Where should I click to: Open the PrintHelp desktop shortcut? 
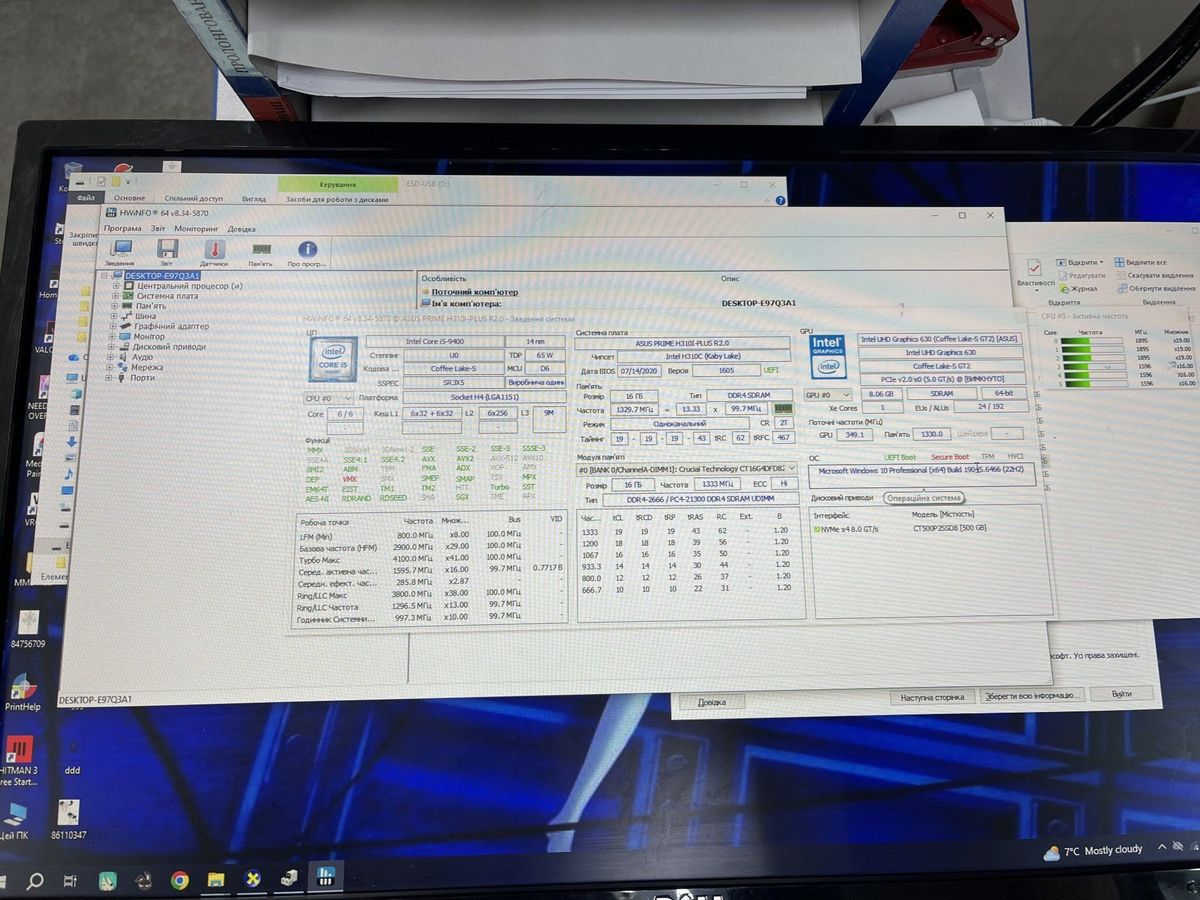[22, 693]
